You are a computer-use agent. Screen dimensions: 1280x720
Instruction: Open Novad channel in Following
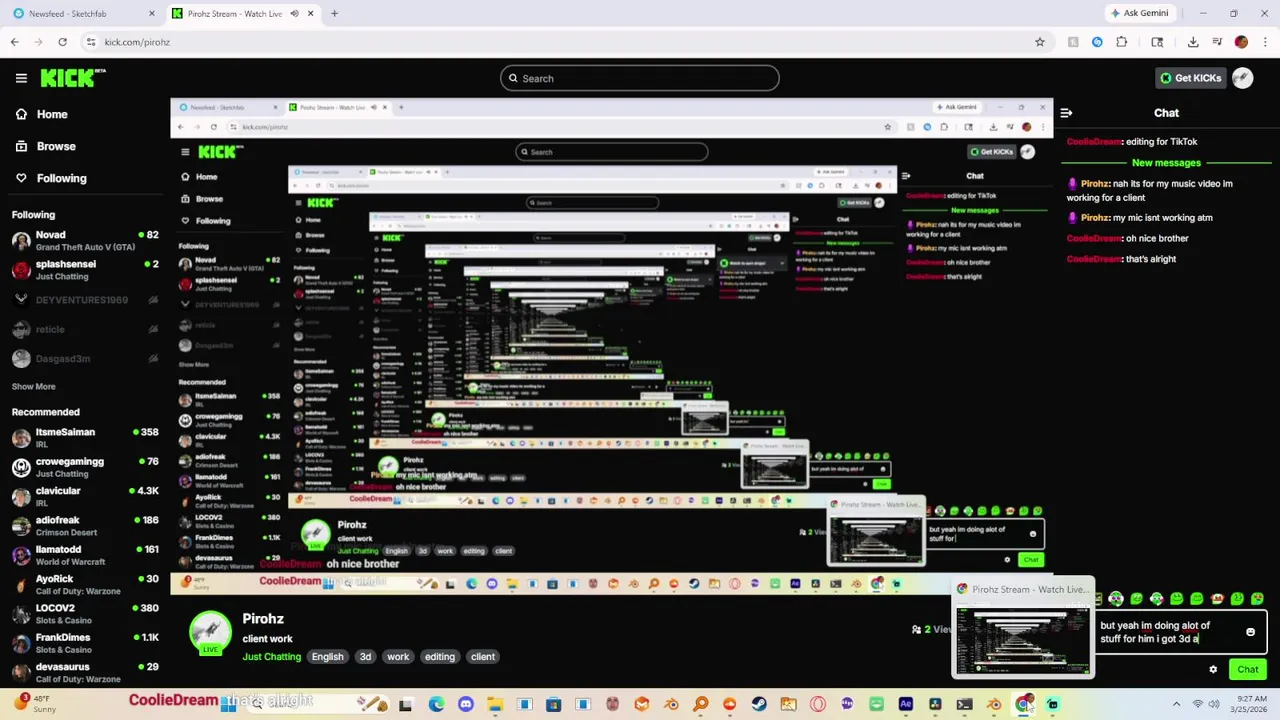tap(85, 241)
